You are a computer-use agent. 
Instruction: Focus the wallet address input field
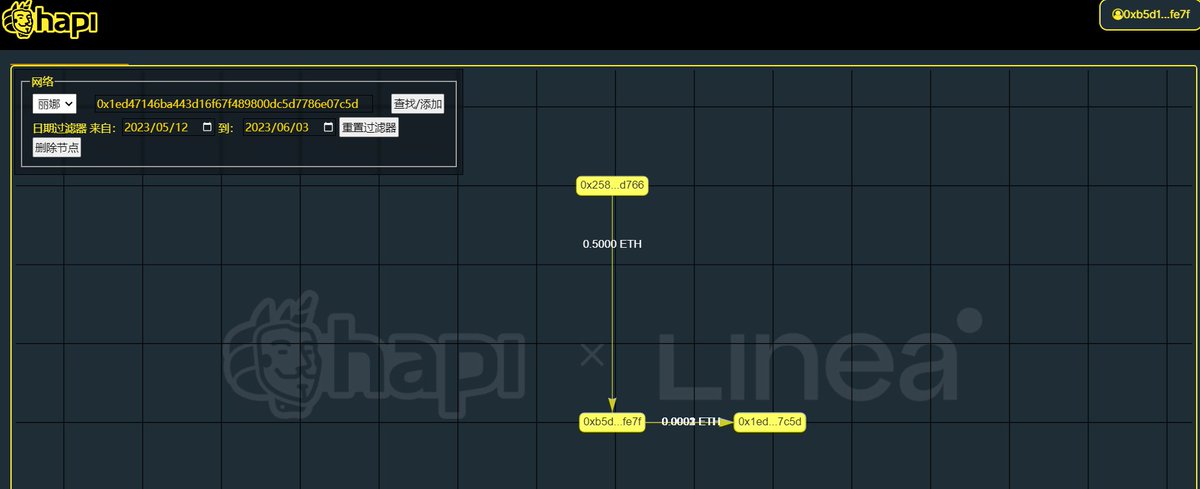pos(233,104)
